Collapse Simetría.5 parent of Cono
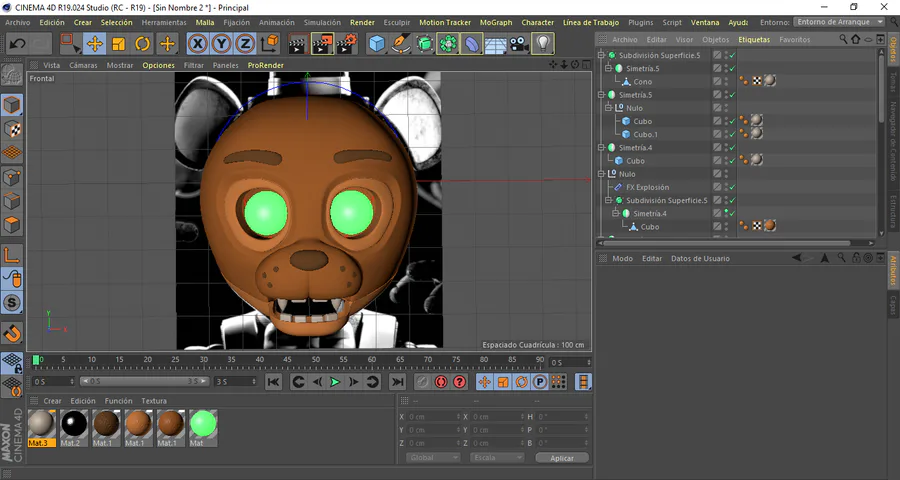The height and width of the screenshot is (480, 900). point(609,68)
